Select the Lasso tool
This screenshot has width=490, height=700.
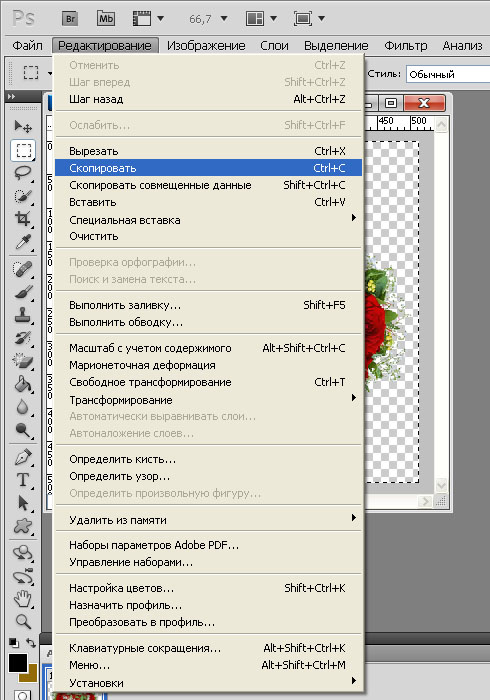coord(23,173)
